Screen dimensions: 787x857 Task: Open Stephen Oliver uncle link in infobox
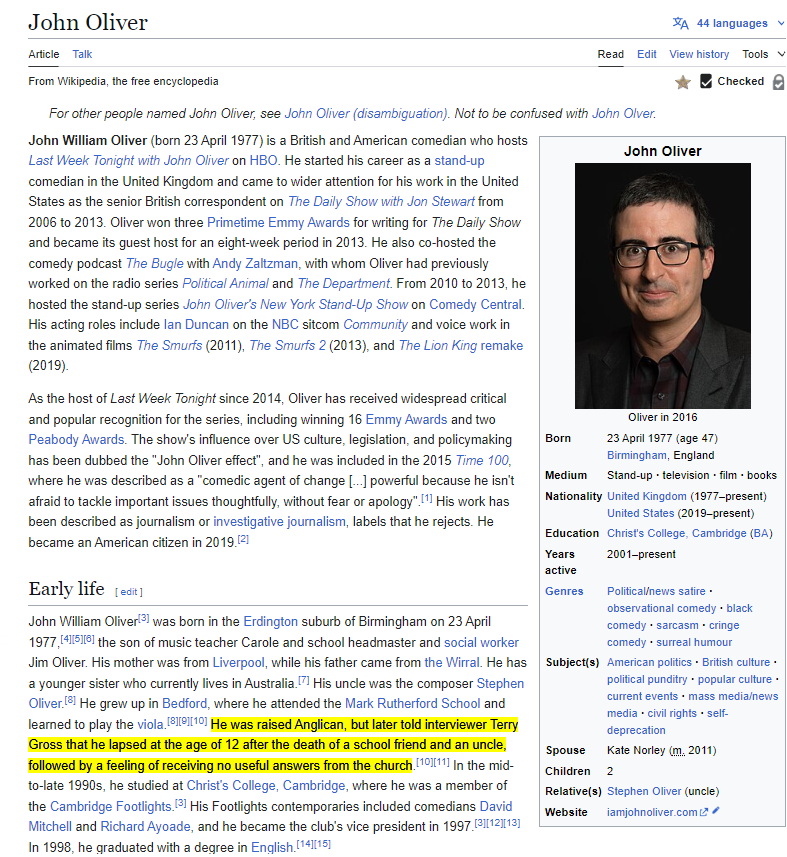click(644, 791)
